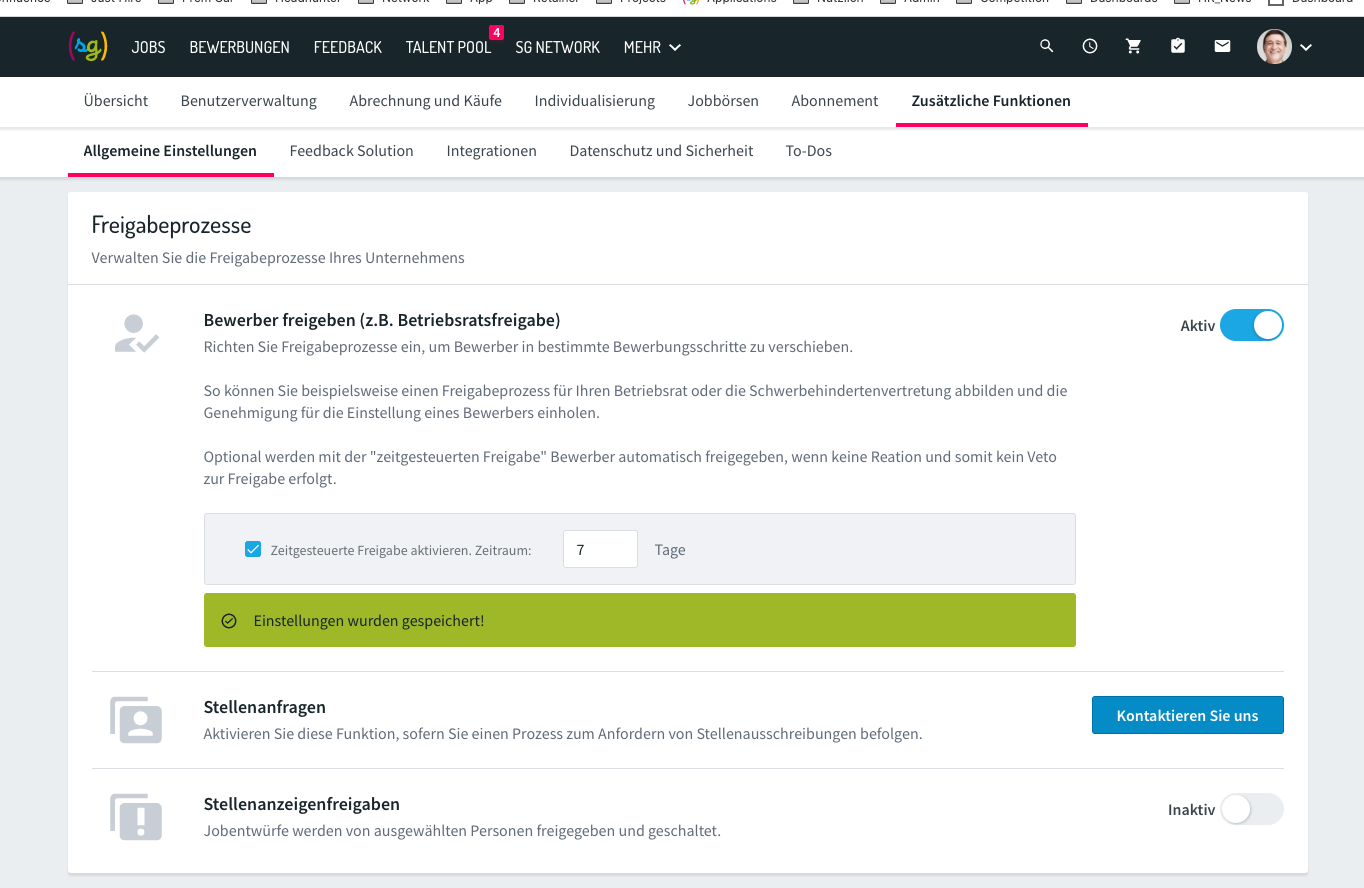
Task: Uncheck Zeitgesteuerte Freigabe aktivieren checkbox
Action: click(x=253, y=549)
